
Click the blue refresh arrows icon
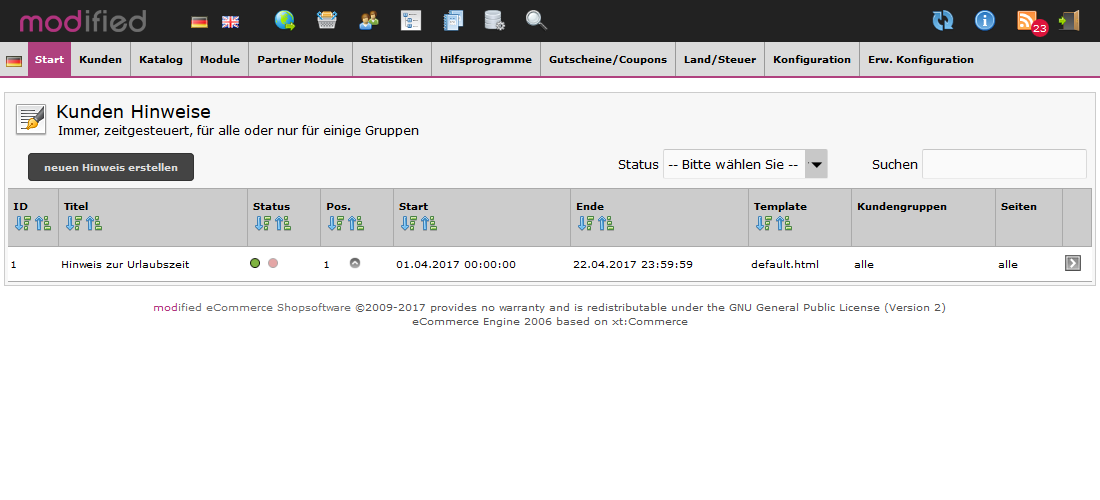pos(942,20)
